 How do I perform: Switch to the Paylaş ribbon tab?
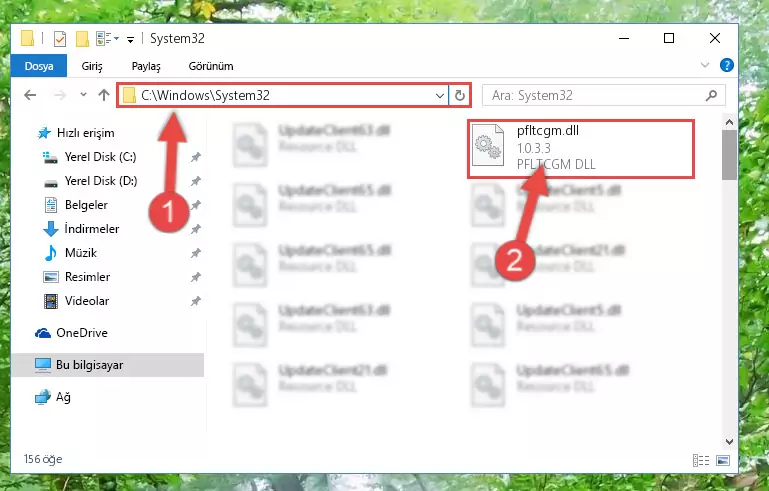point(146,66)
